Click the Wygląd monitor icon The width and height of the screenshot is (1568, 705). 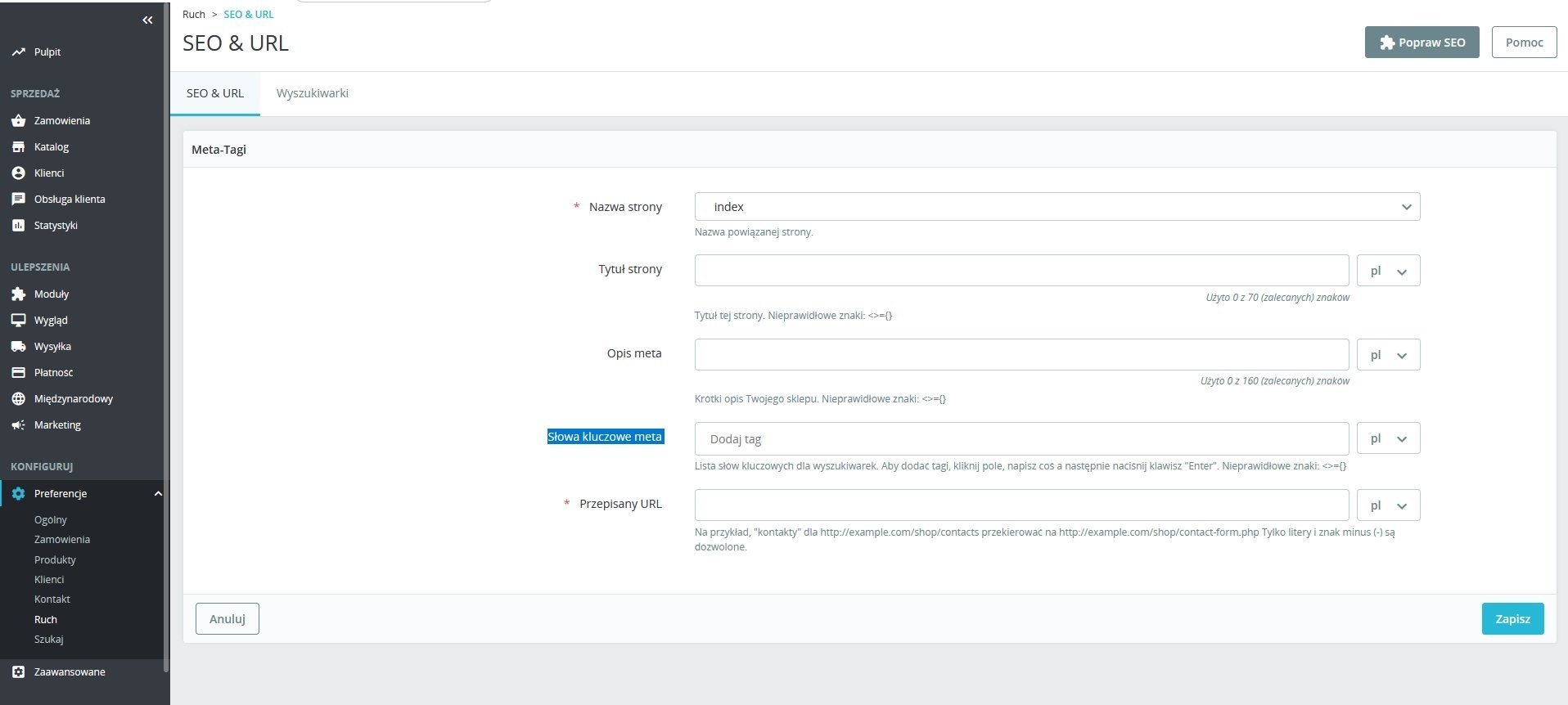(x=18, y=320)
